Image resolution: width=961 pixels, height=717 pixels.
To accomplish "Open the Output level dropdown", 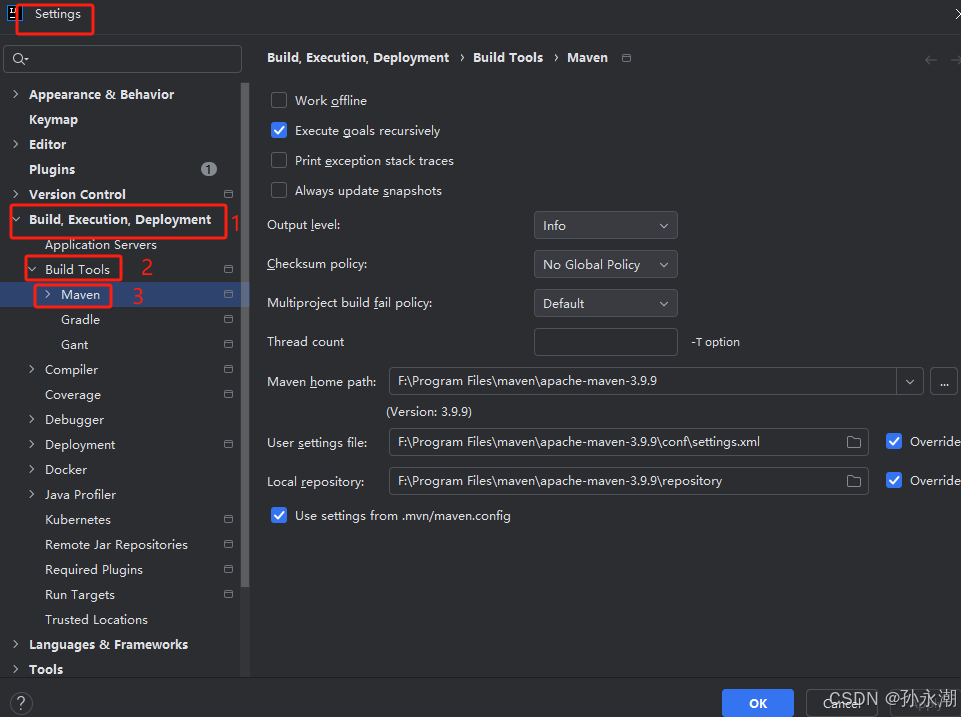I will (x=605, y=225).
